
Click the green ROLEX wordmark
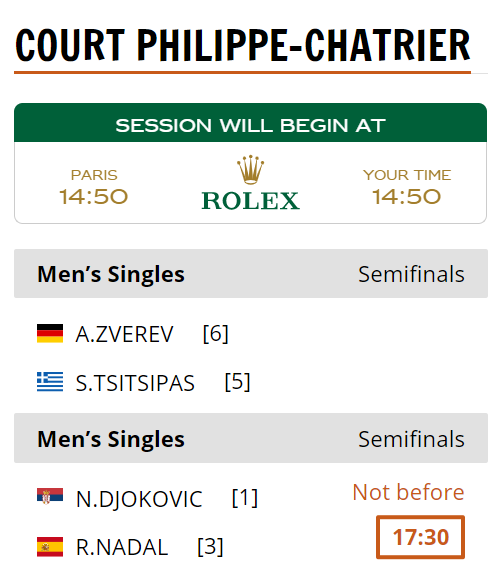click(251, 201)
